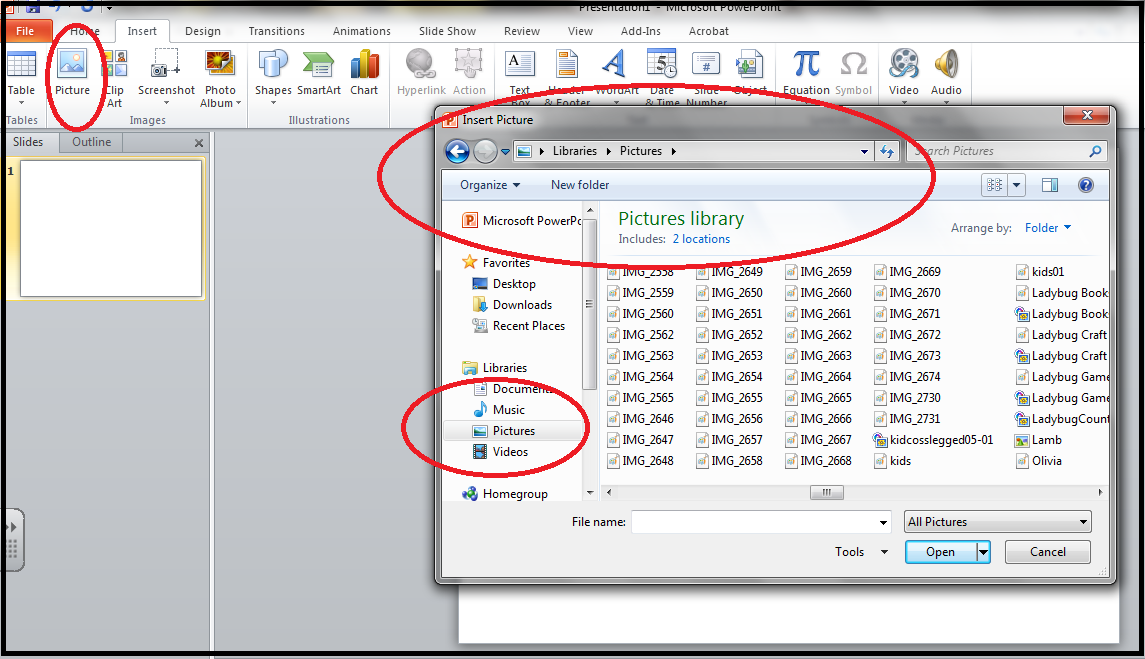Close the Slides/Outline pane
The image size is (1145, 659).
tap(199, 143)
